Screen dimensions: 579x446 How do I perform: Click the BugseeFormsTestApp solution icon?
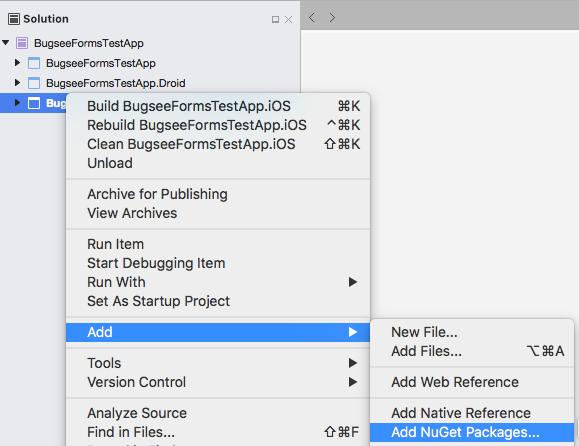coord(22,43)
